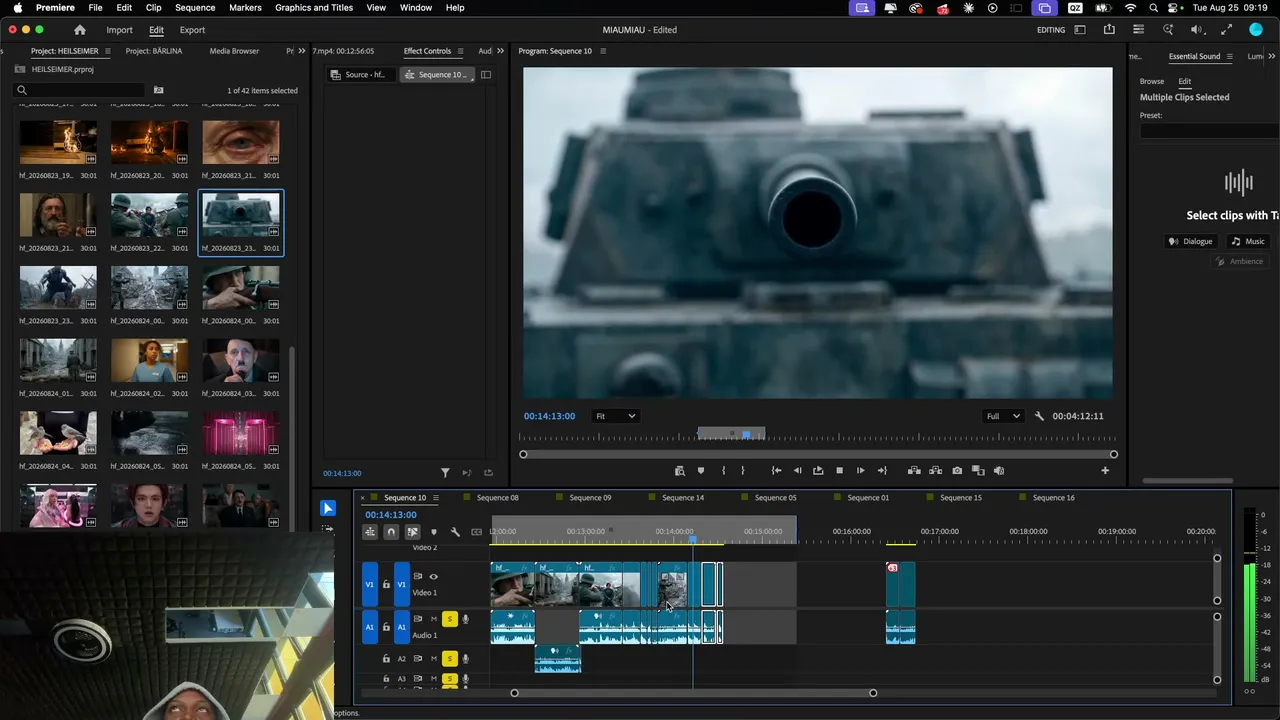
Task: Click the timeline Captions CC button
Action: pyautogui.click(x=476, y=532)
